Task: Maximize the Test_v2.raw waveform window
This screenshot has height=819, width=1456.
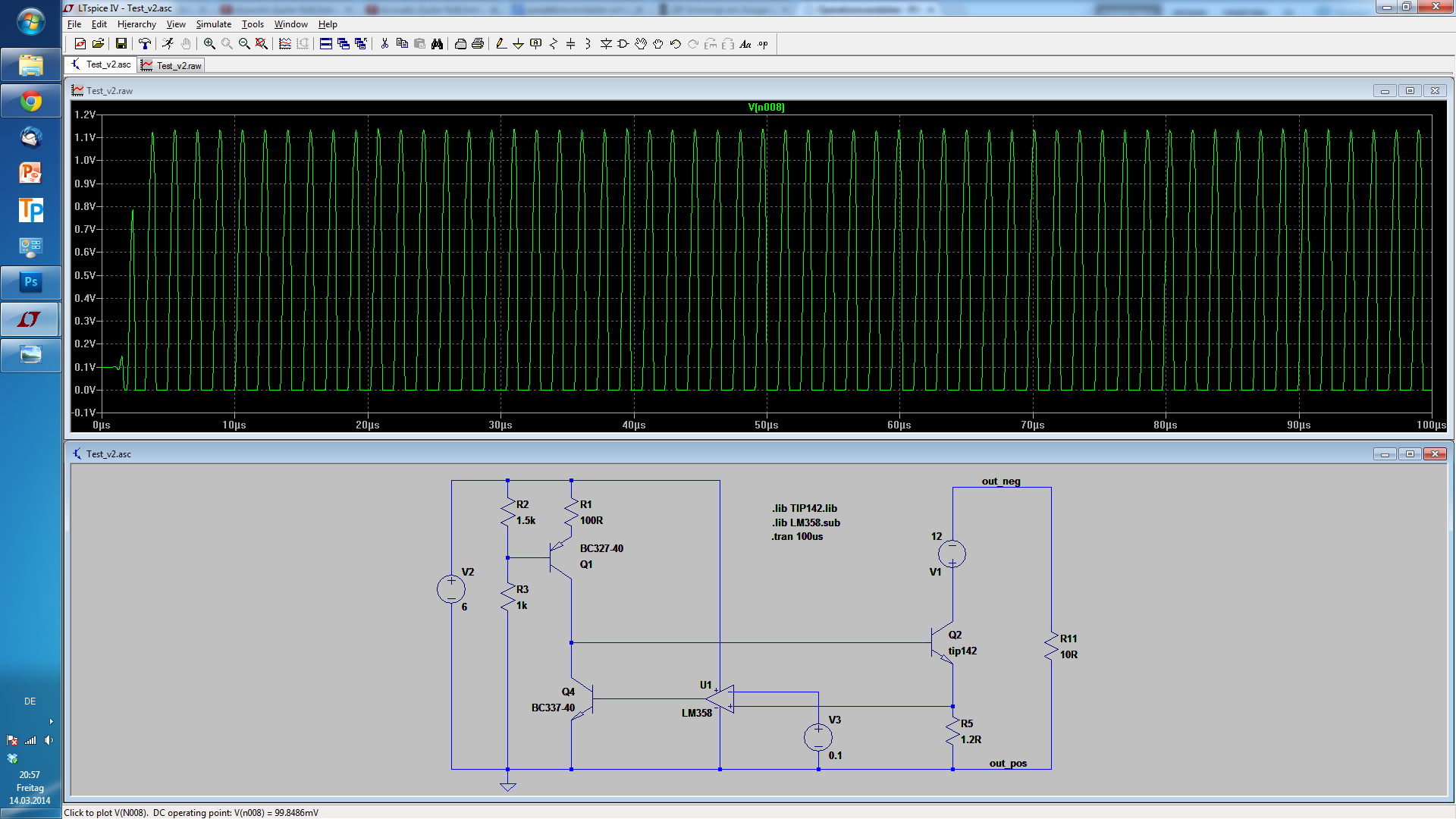Action: (1410, 91)
